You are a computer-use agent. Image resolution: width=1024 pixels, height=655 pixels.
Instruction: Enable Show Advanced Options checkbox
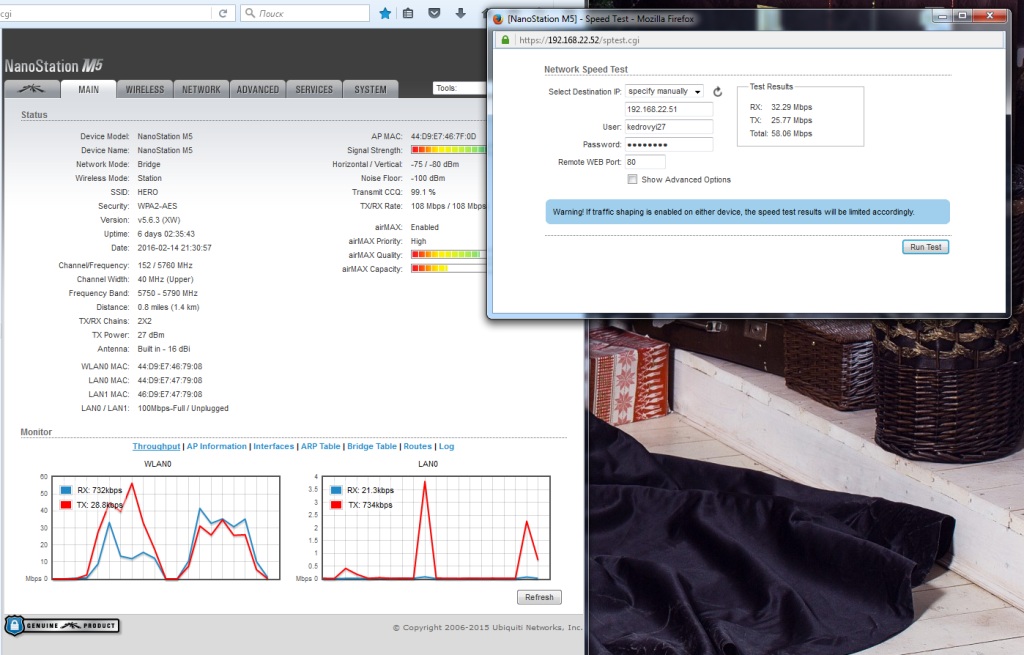pyautogui.click(x=632, y=179)
